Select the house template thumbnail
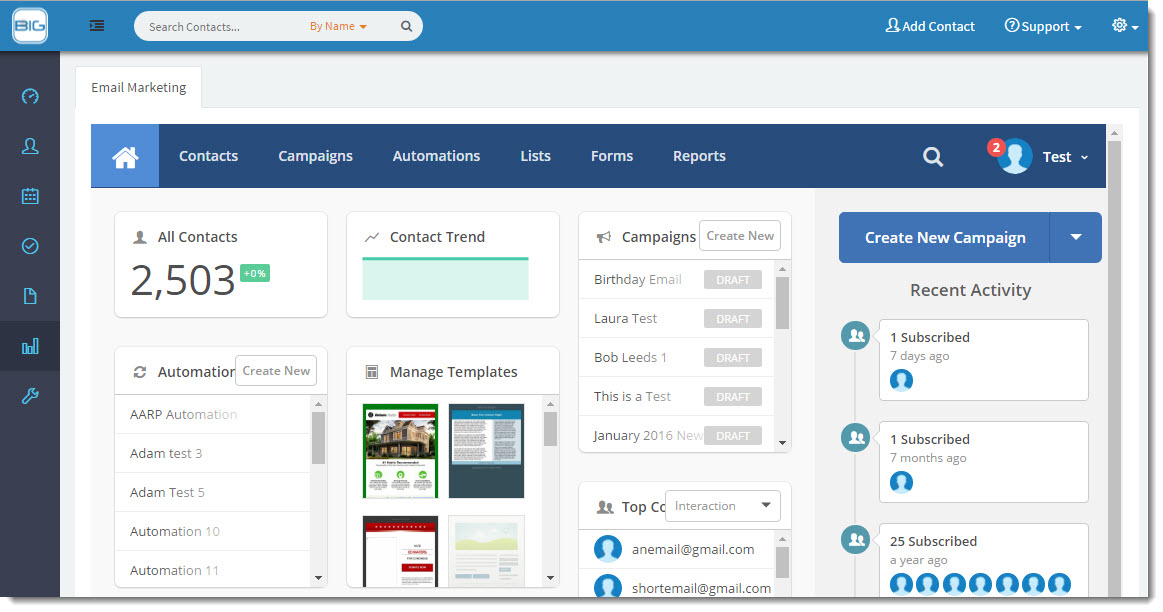Viewport: 1163px width, 612px height. pos(401,451)
